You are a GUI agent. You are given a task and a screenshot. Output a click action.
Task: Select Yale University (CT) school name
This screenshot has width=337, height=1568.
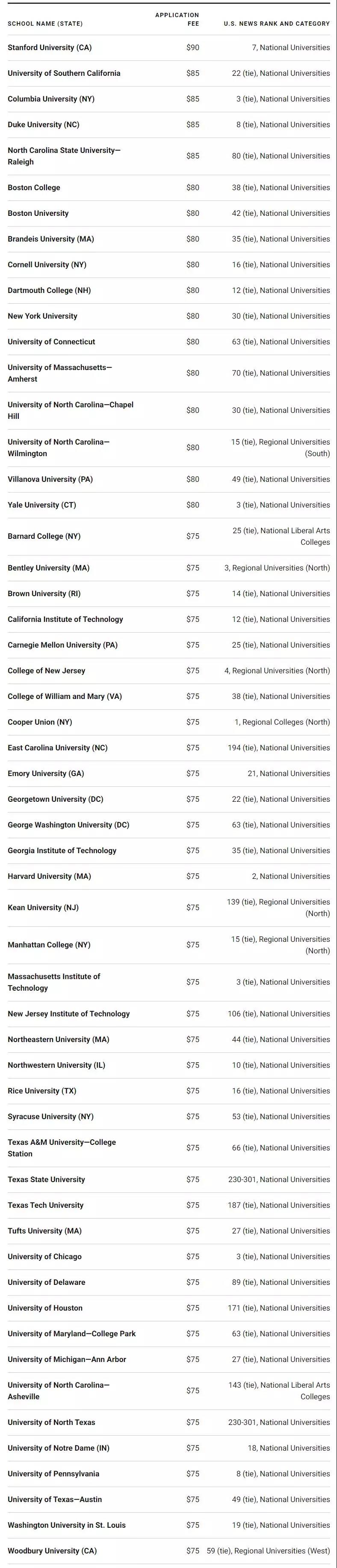coord(42,505)
